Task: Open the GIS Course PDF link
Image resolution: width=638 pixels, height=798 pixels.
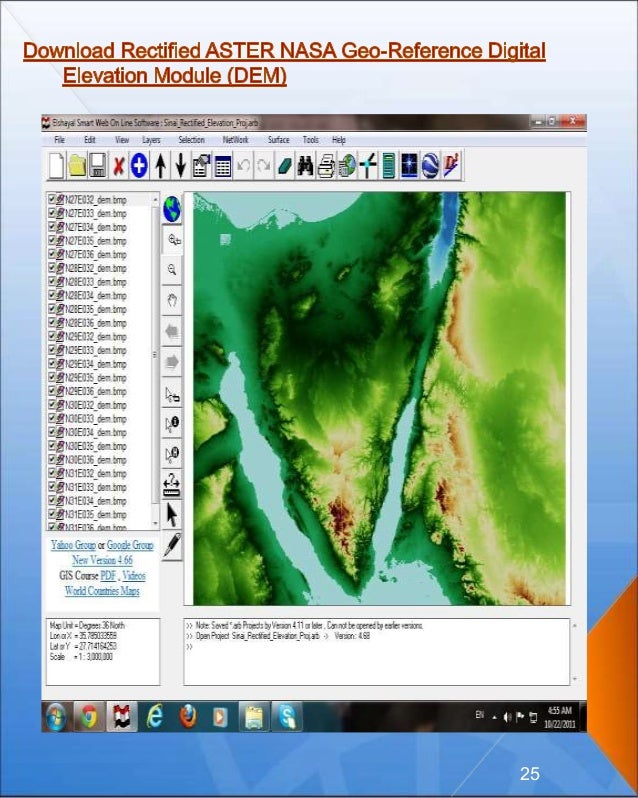Action: 108,576
